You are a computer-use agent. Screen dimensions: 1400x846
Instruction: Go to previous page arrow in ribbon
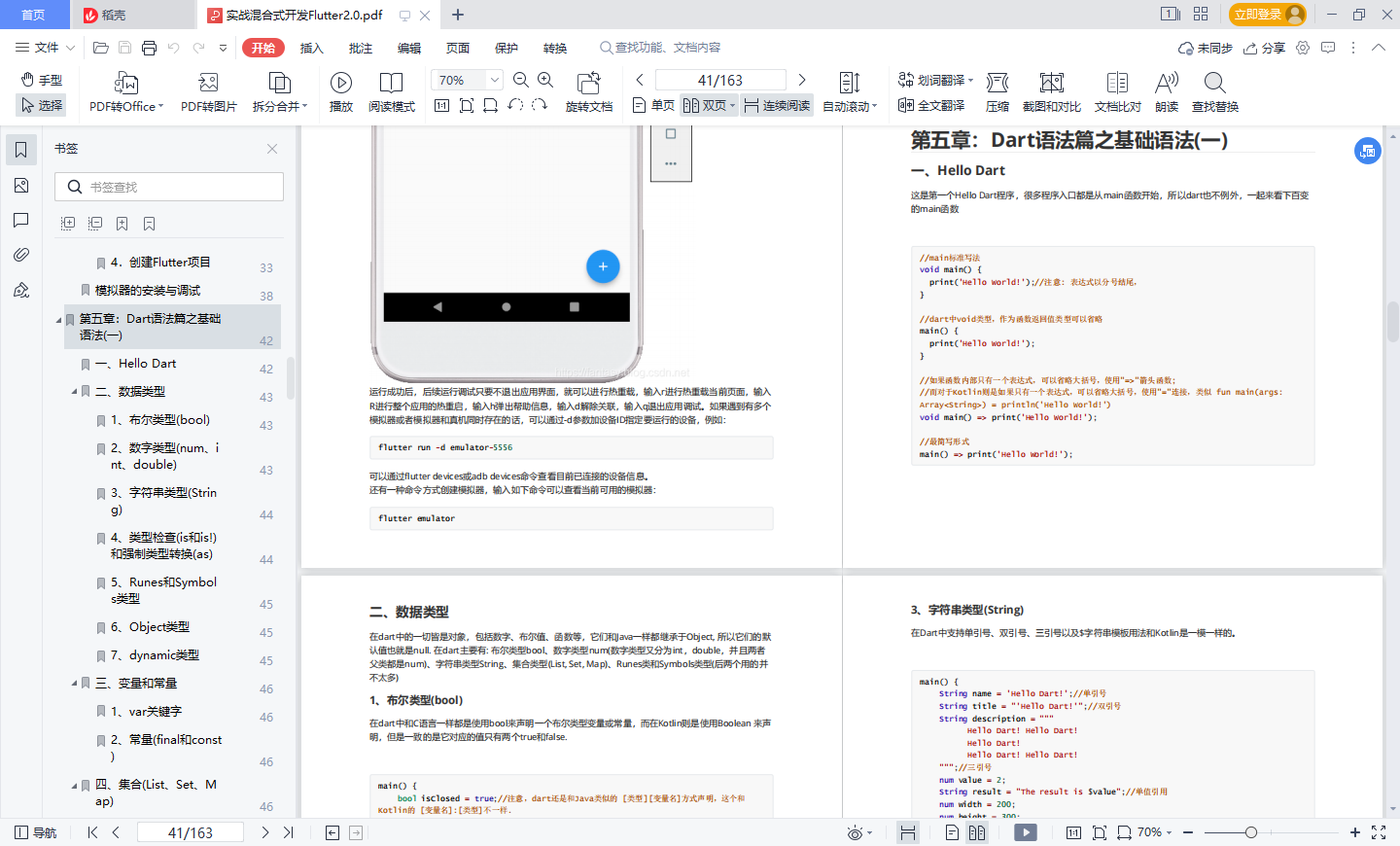[x=640, y=80]
